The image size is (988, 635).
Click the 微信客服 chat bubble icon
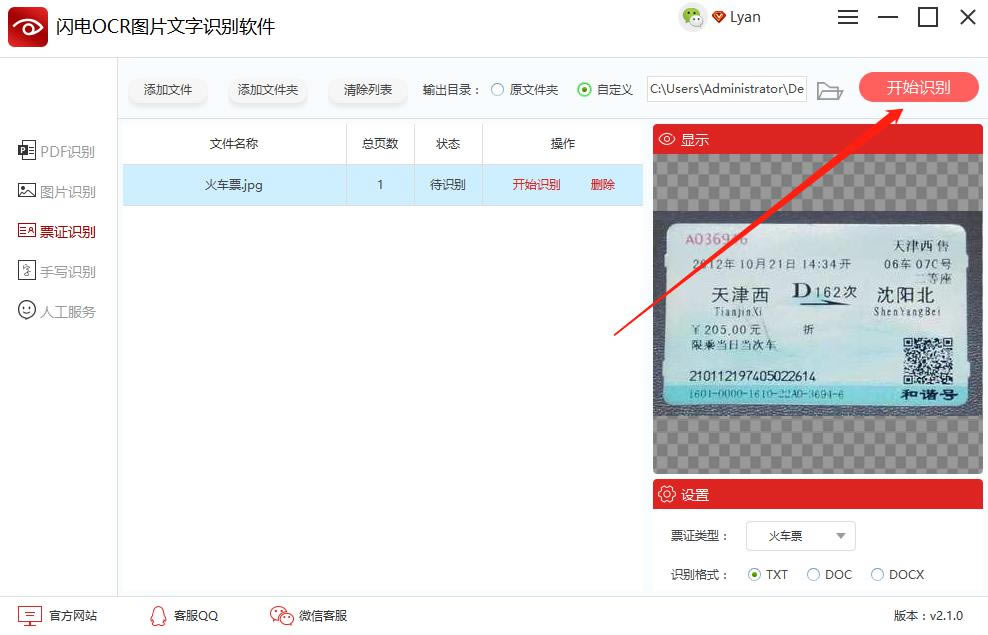282,615
